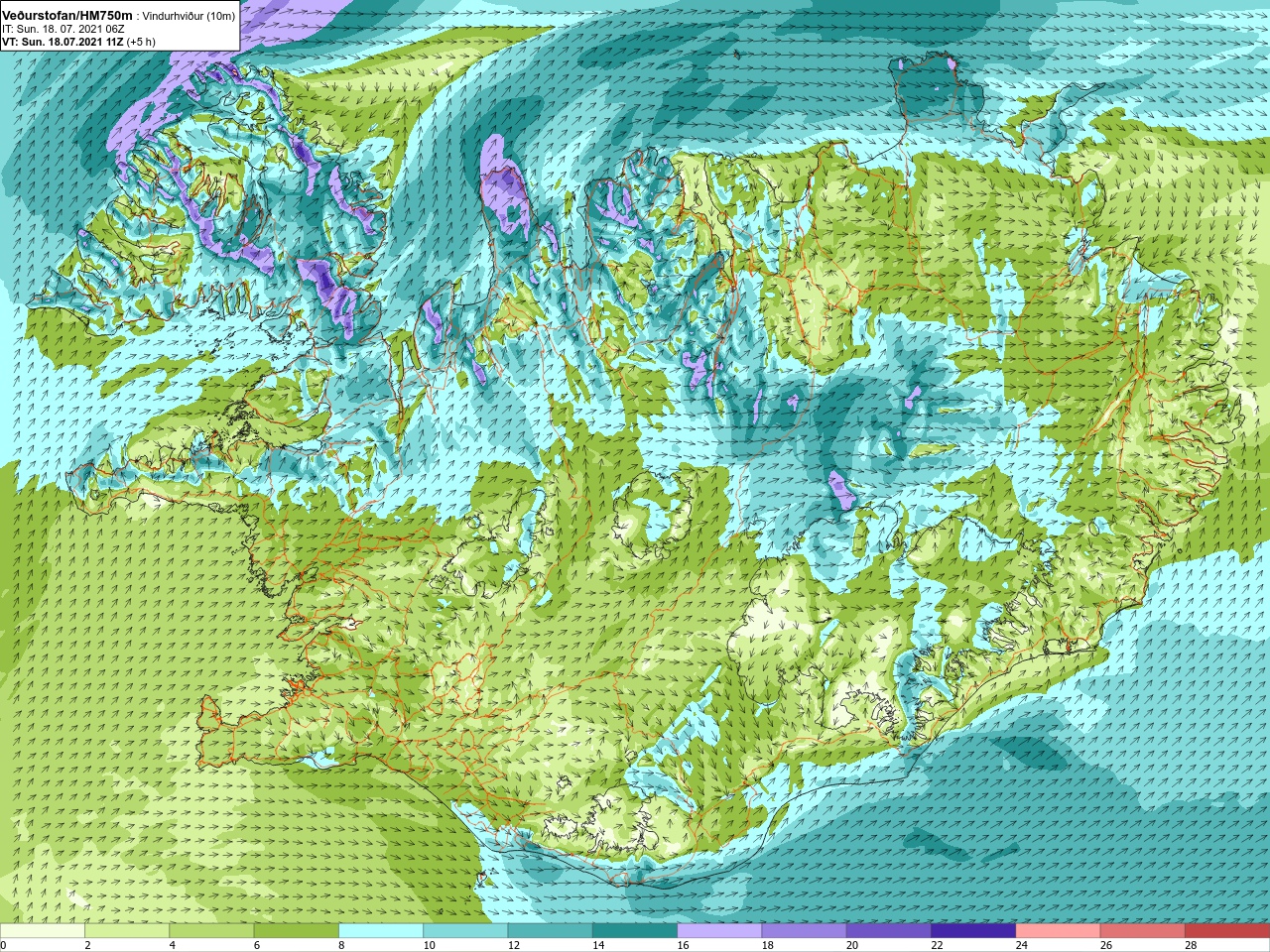Click the 'Vindurhviður (10m)' label
Image resolution: width=1270 pixels, height=952 pixels.
[190, 17]
